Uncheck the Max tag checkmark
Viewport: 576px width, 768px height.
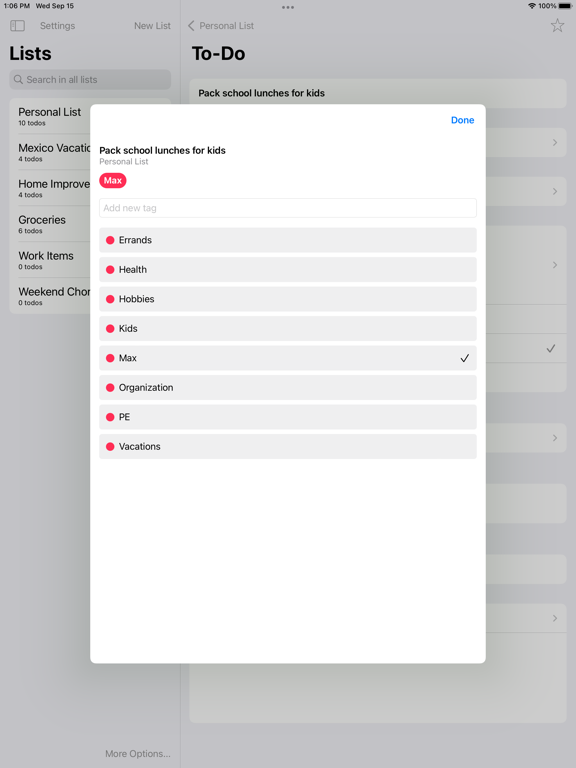tap(464, 358)
